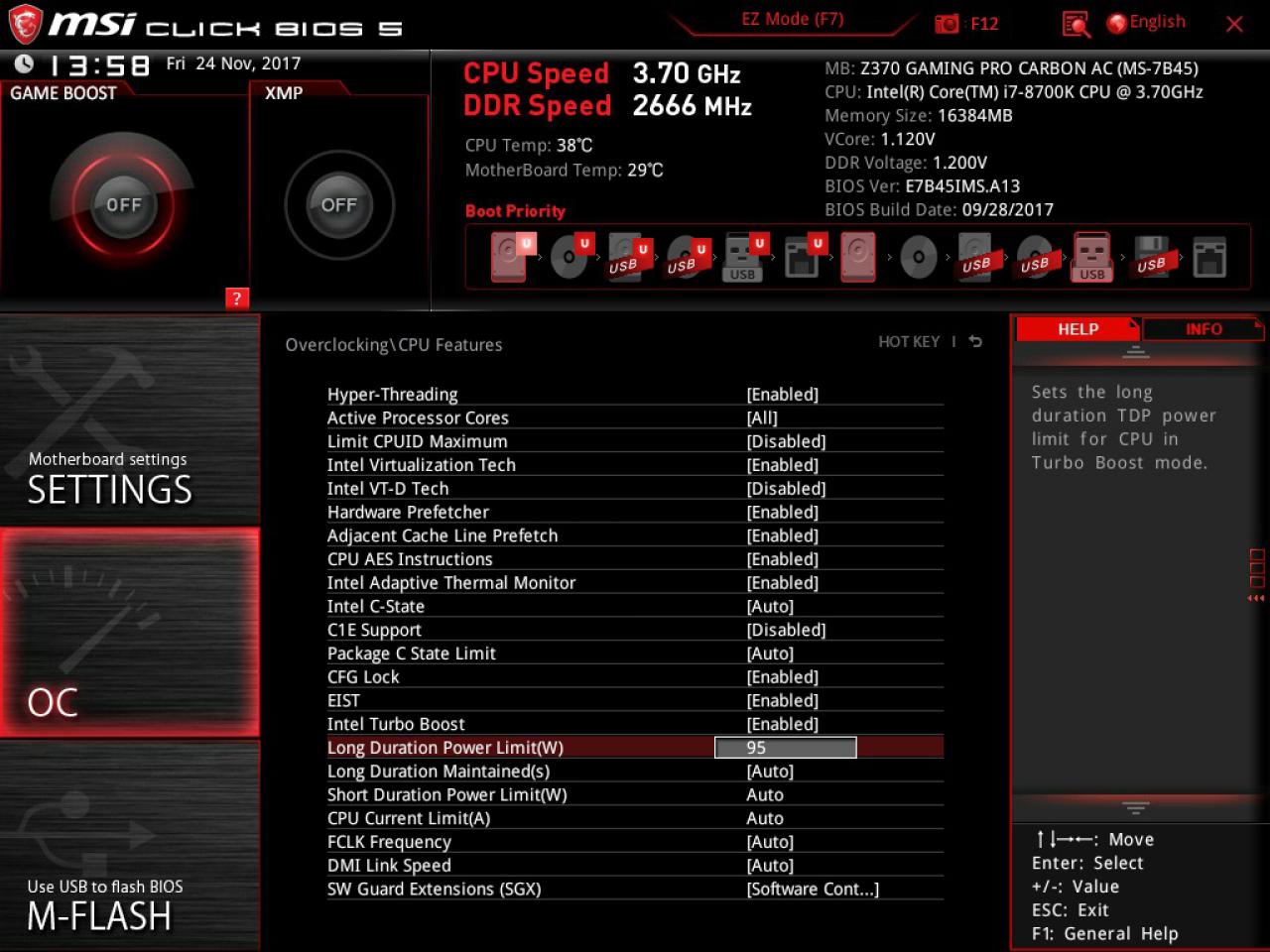Open the favorites side tab on right edge

pos(1257,575)
